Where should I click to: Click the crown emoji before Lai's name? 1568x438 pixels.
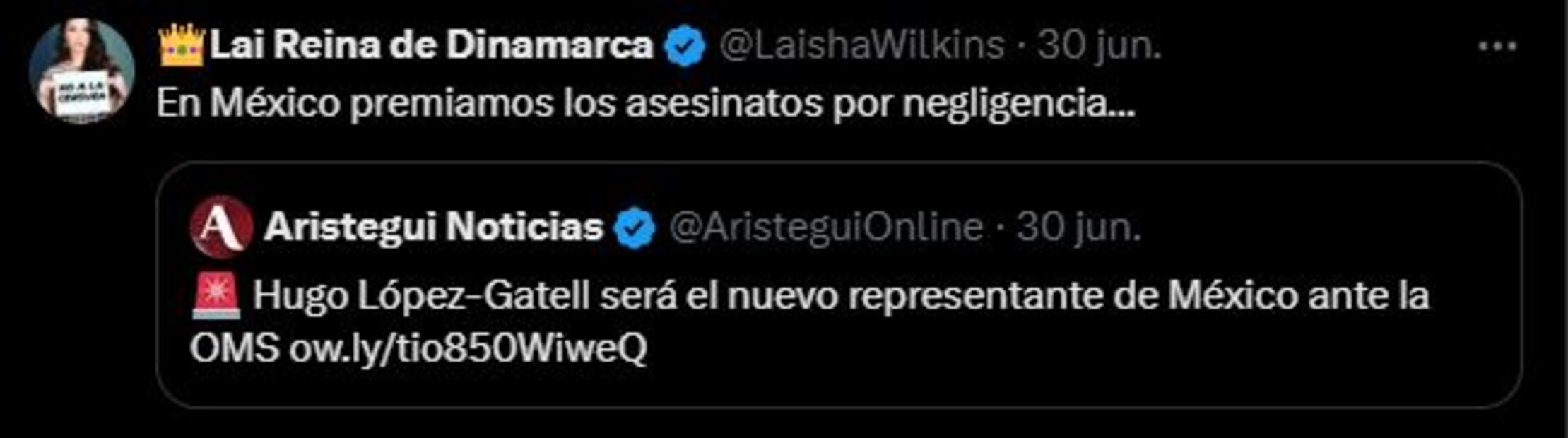pos(182,45)
